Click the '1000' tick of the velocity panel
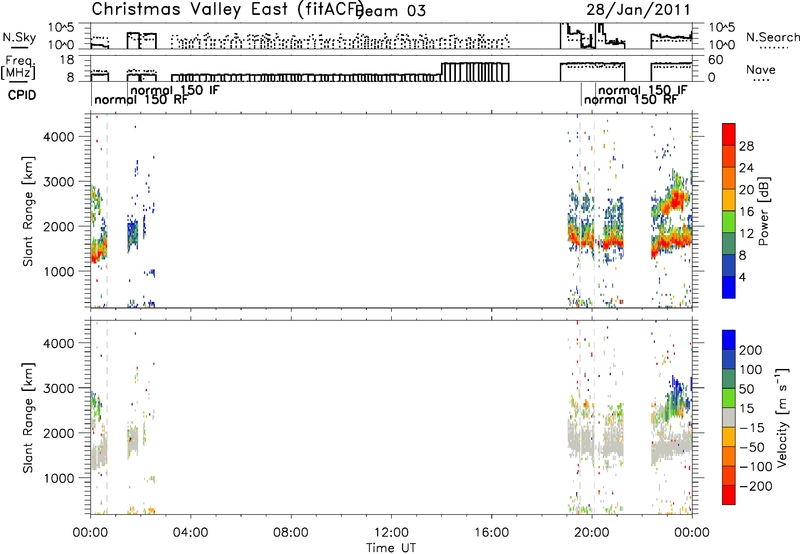Screen dimensions: 800x554 [58, 478]
